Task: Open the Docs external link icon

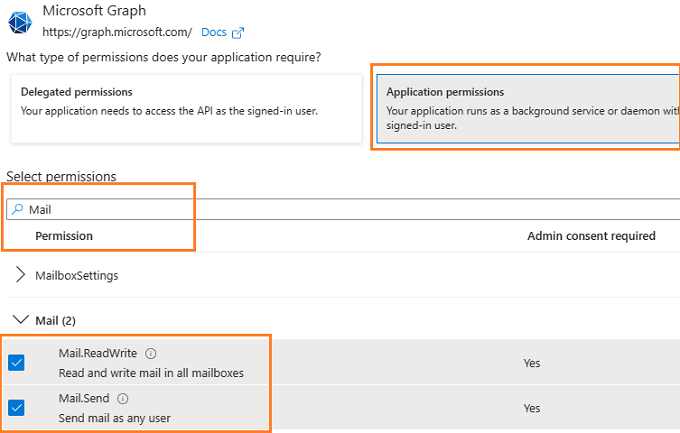Action: (x=238, y=33)
